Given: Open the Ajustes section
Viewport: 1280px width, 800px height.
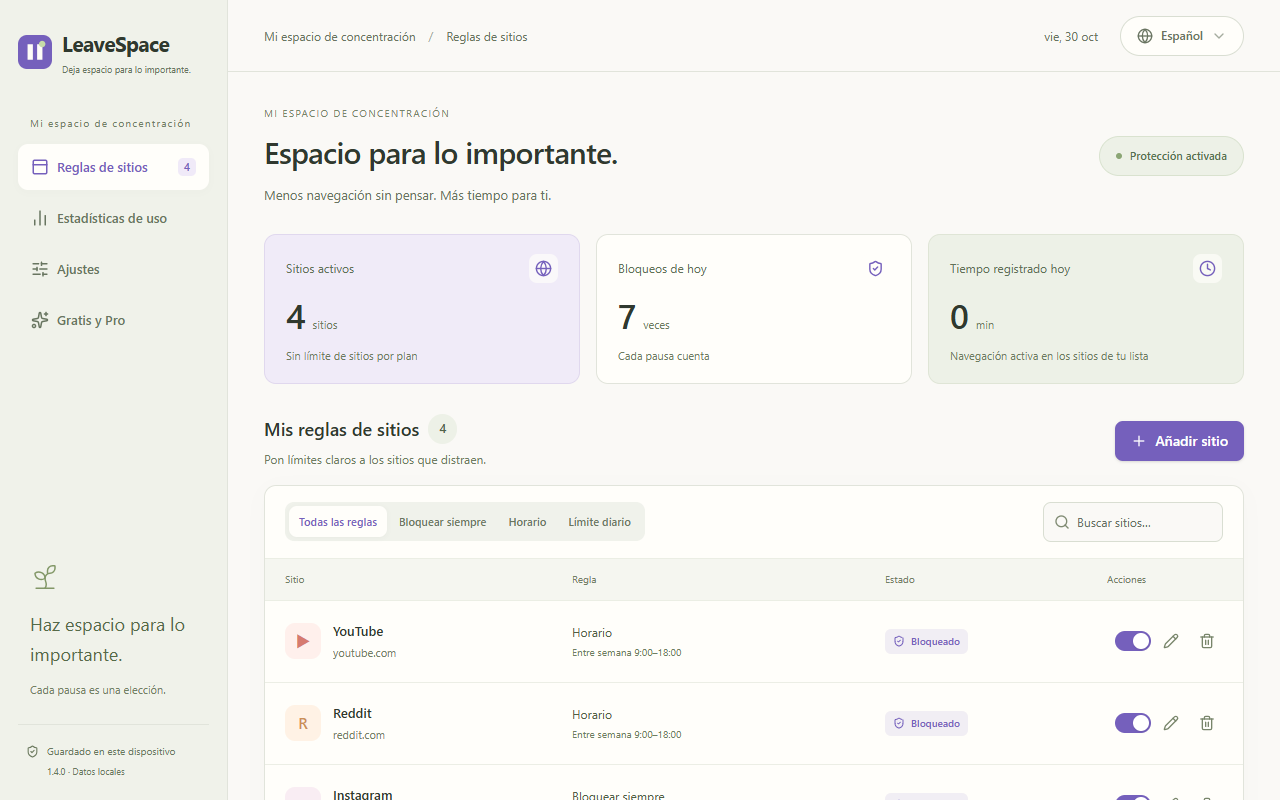Looking at the screenshot, I should [x=113, y=269].
